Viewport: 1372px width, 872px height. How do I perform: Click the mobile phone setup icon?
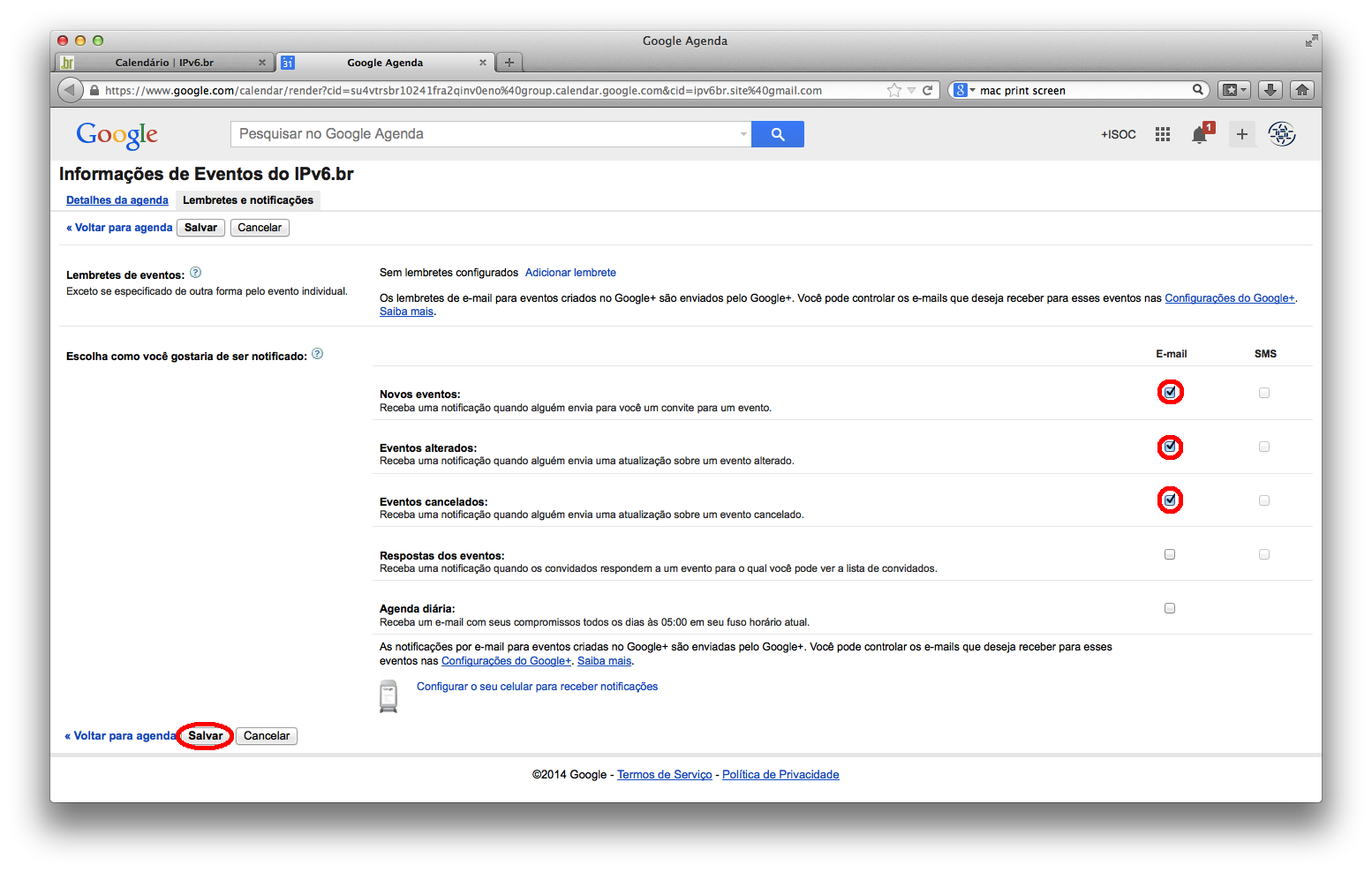tap(388, 695)
